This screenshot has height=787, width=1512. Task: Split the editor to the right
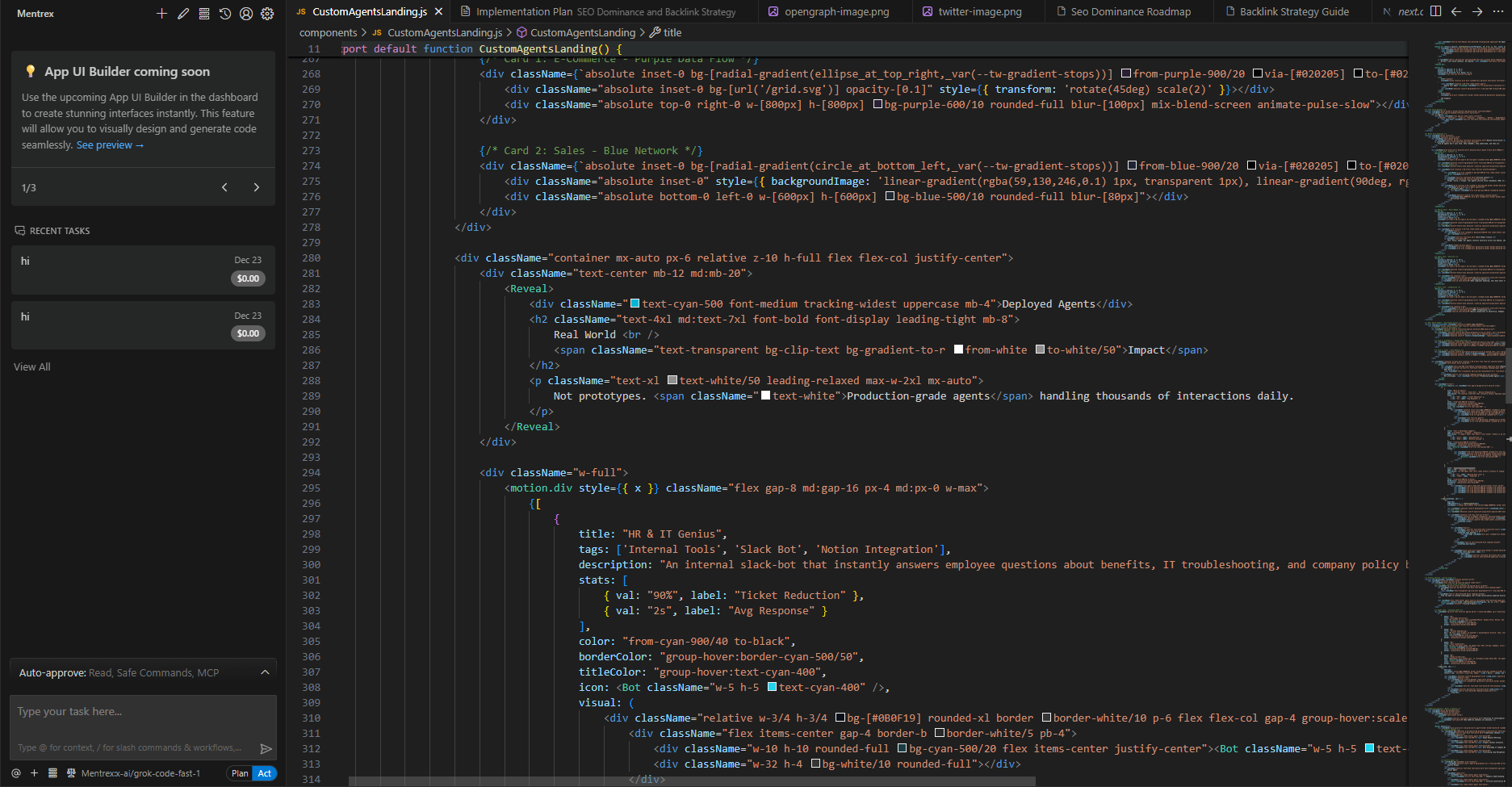click(x=1435, y=11)
